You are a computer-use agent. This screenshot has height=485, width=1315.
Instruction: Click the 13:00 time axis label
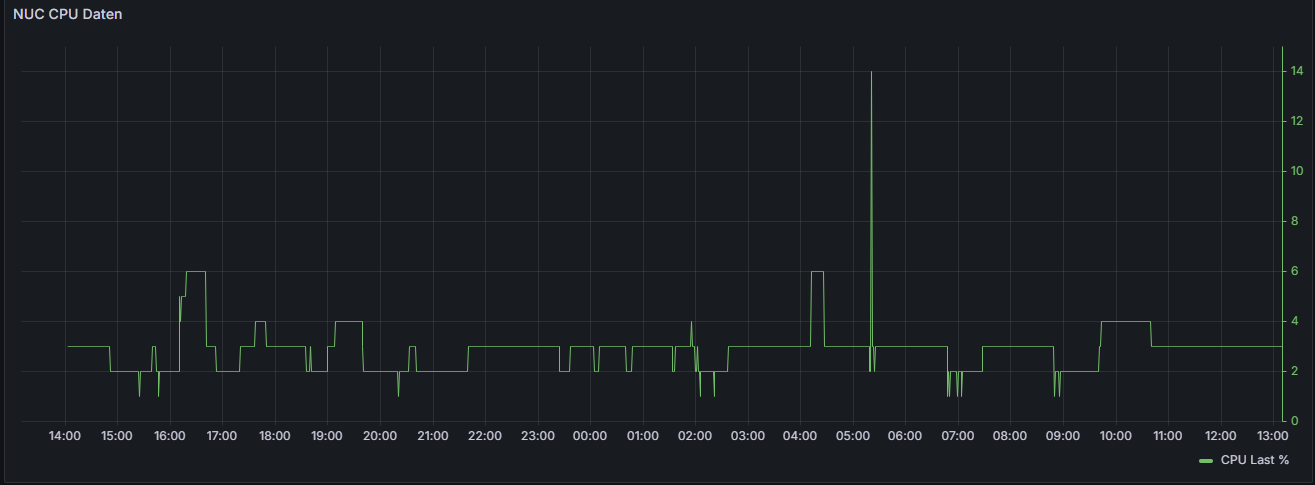click(1272, 436)
